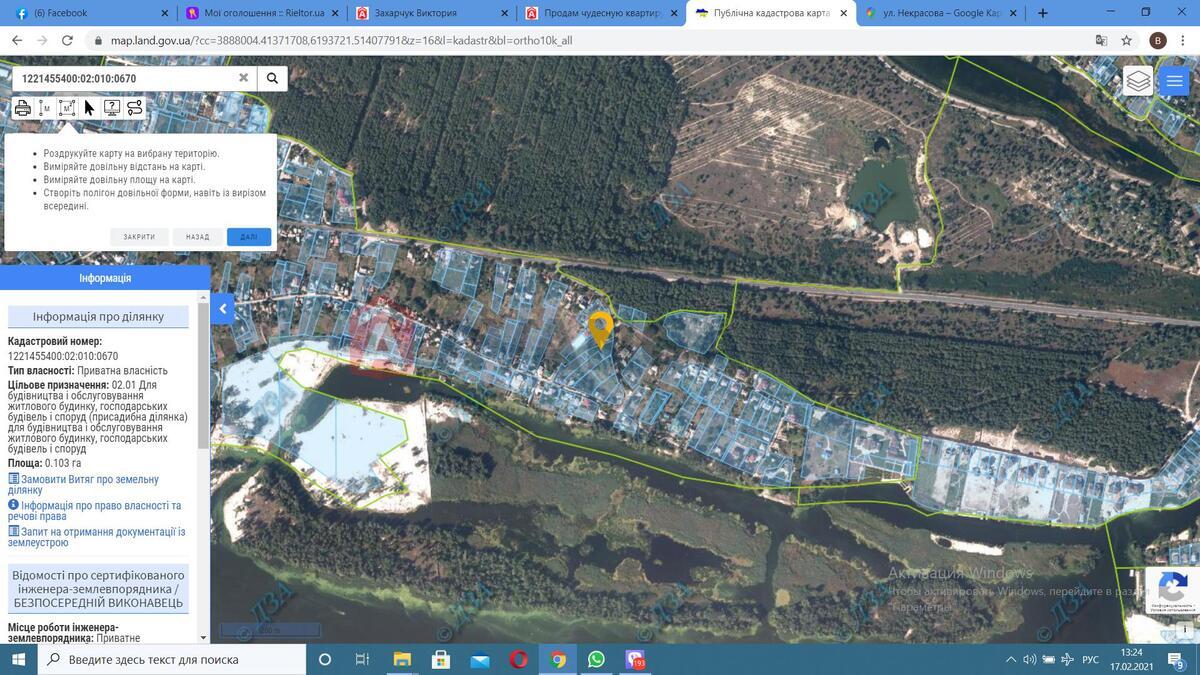Open the blue hamburger menu
The width and height of the screenshot is (1200, 675).
[x=1174, y=81]
